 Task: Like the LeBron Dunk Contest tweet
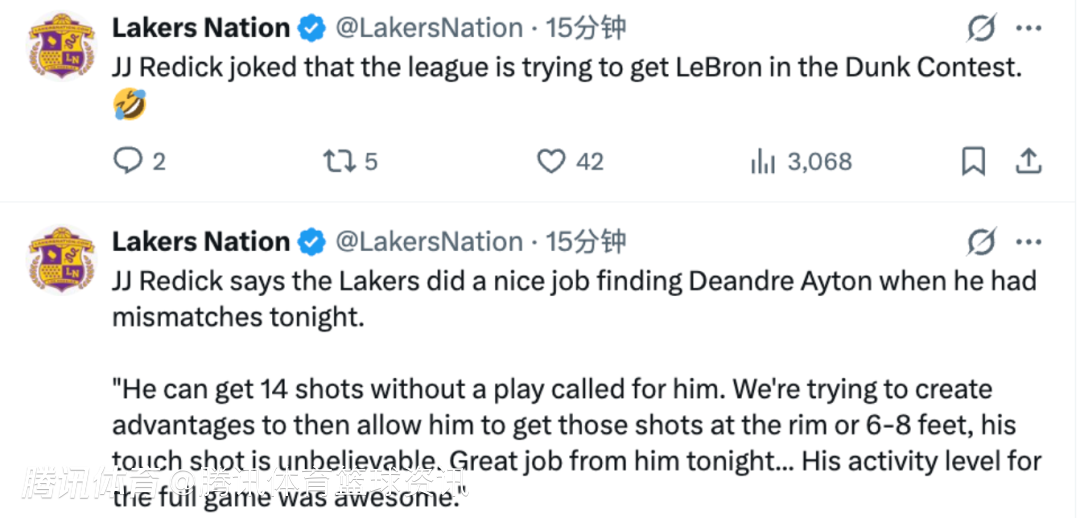coord(551,161)
